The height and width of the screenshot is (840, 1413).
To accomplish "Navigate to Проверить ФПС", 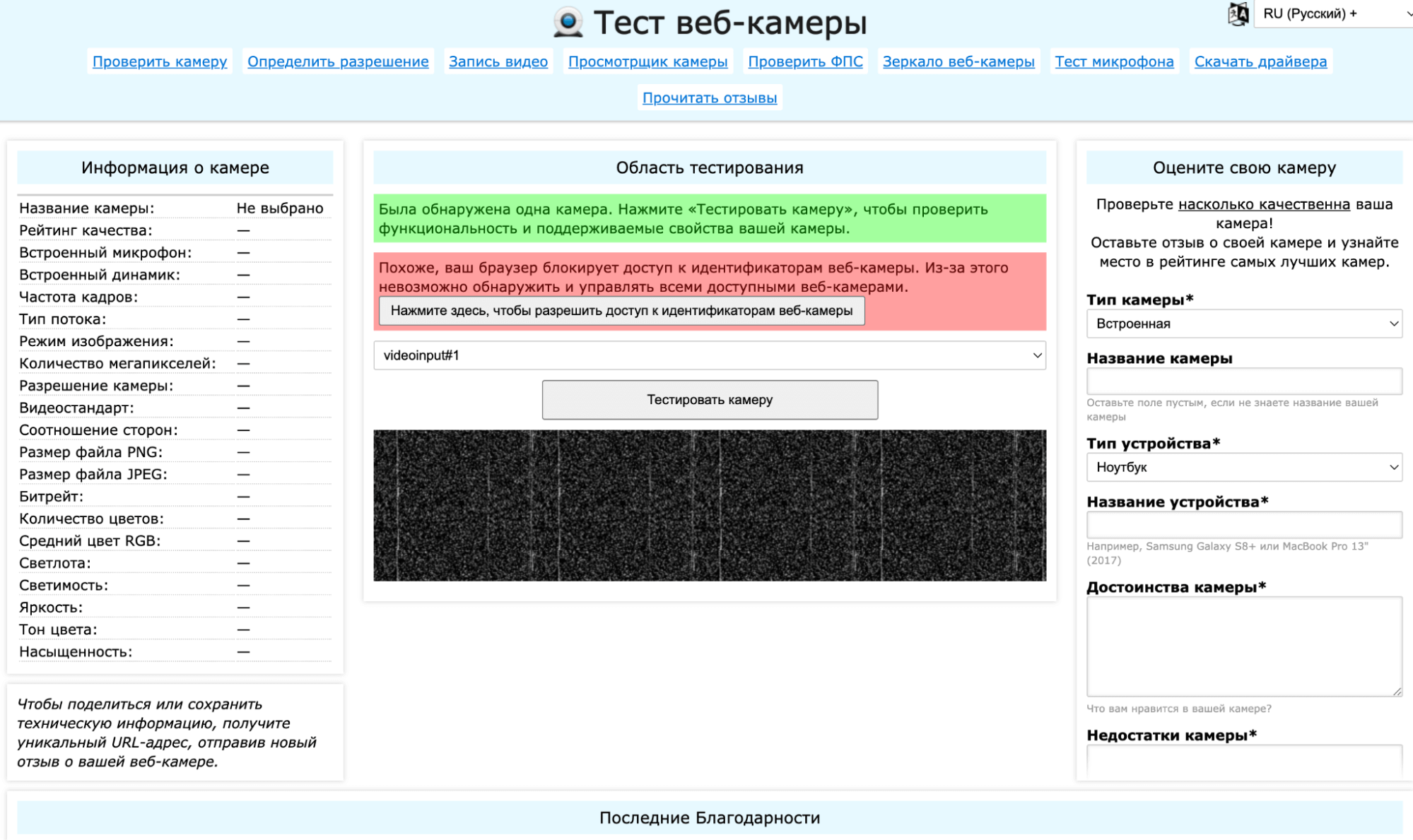I will 805,61.
